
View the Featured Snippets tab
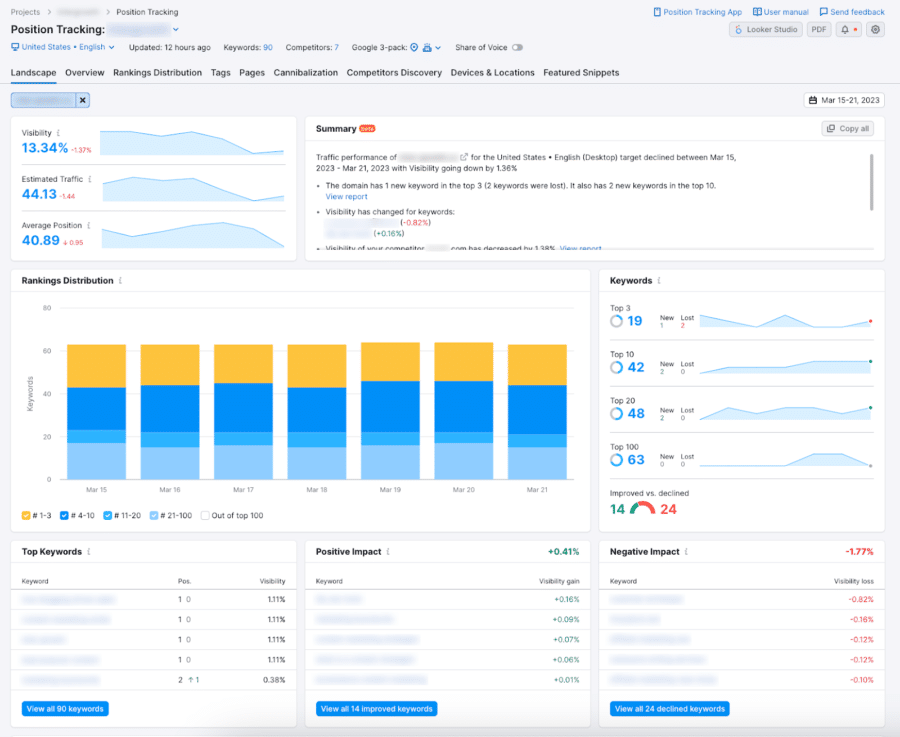[581, 73]
